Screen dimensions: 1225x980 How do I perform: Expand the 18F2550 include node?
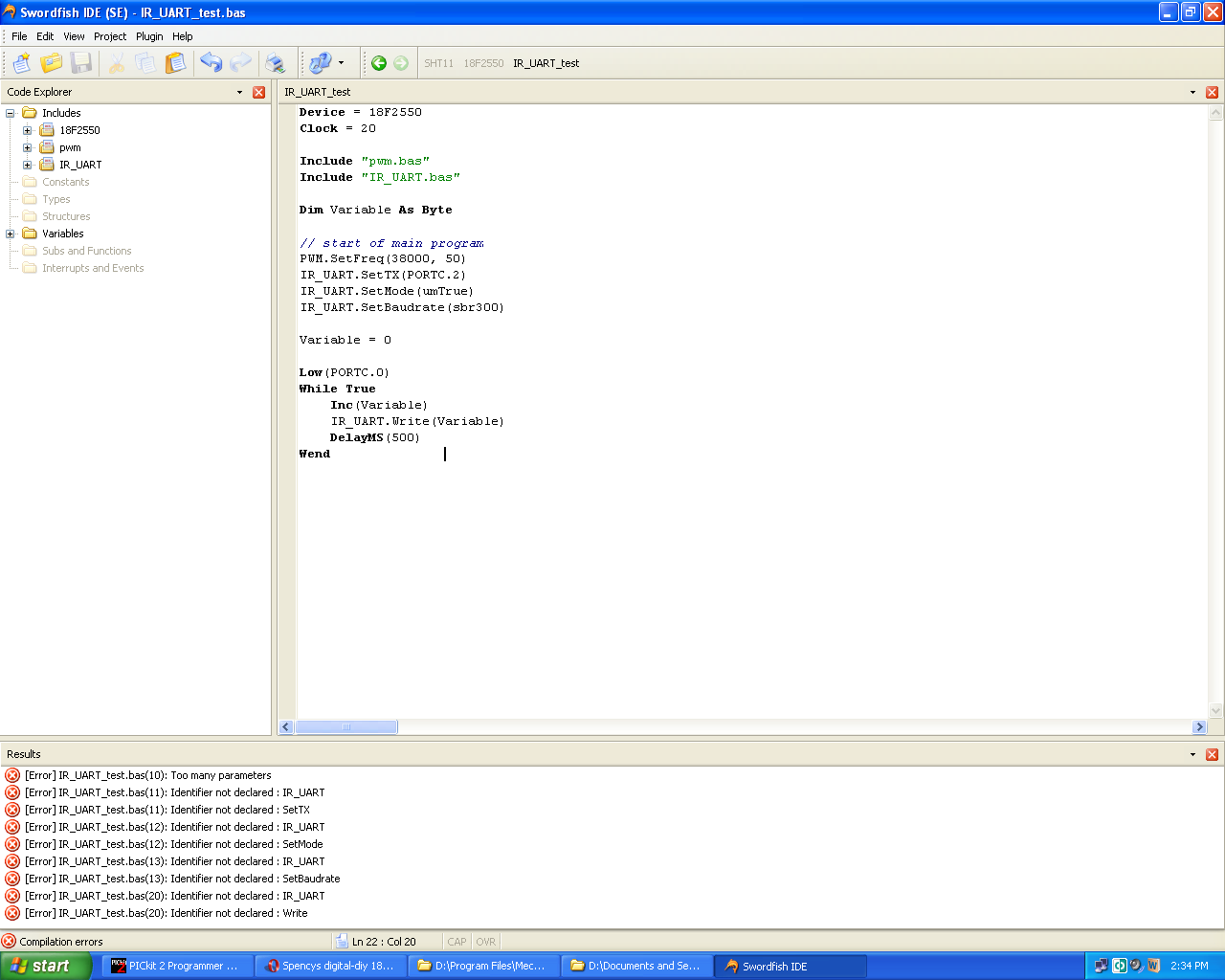pos(28,130)
